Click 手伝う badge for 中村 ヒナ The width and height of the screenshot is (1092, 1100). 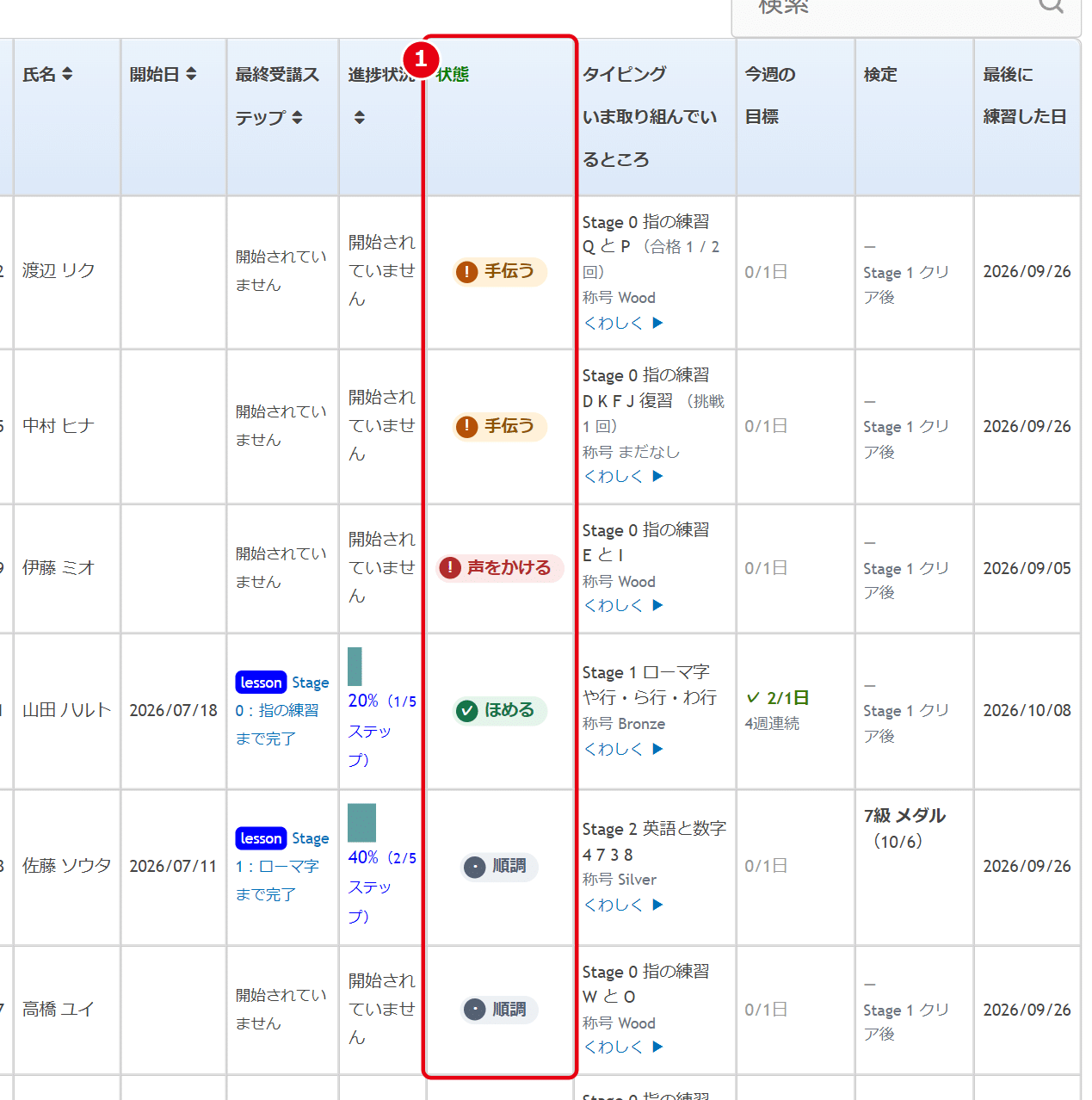(x=500, y=427)
